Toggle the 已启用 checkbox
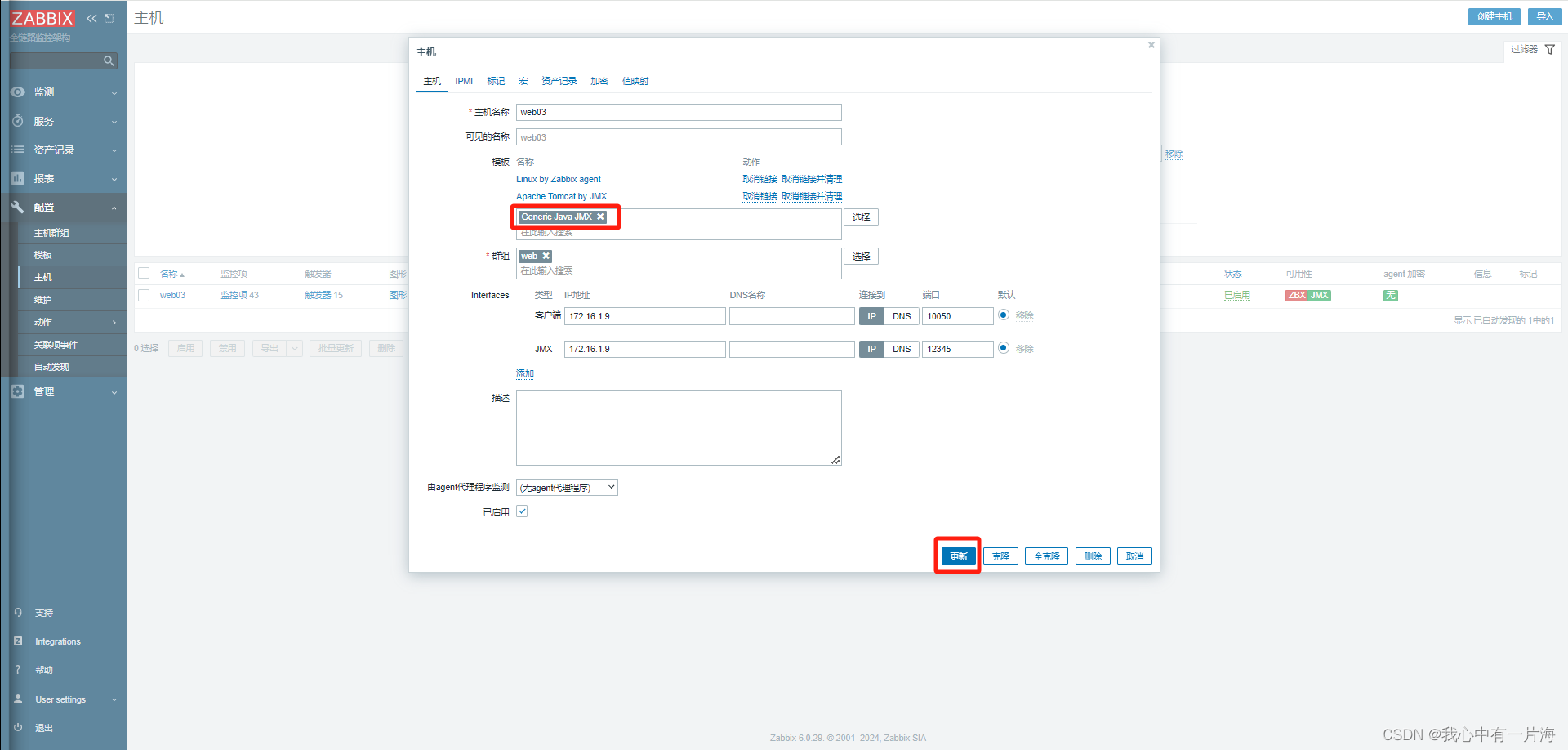1568x750 pixels. tap(522, 511)
